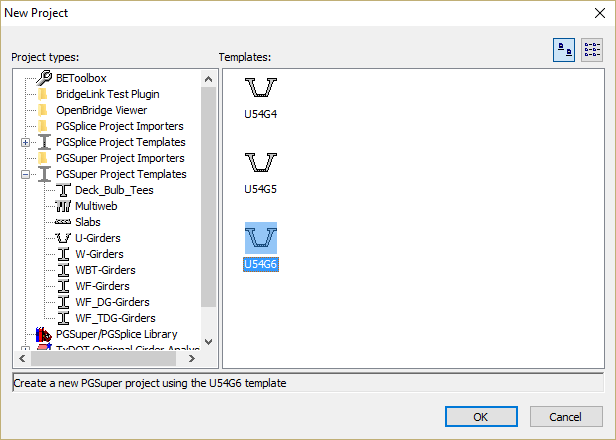Expand PGSplice Project Templates node

(x=26, y=142)
